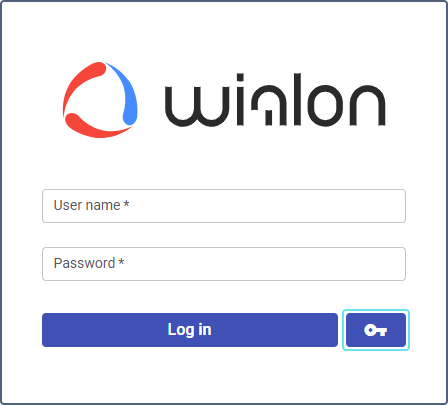Click the Log in button

(190, 330)
